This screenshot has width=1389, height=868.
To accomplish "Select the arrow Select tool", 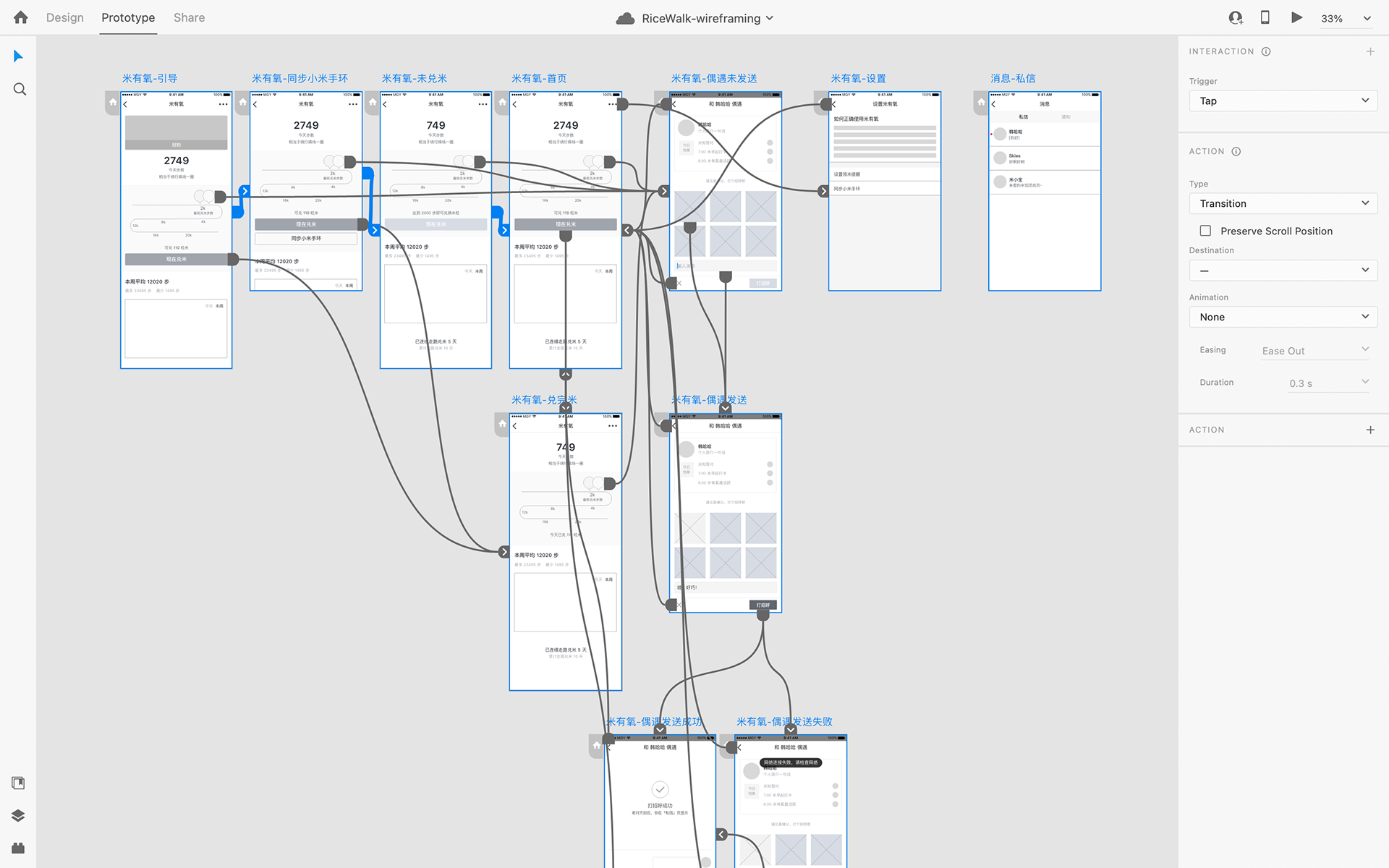I will (19, 56).
